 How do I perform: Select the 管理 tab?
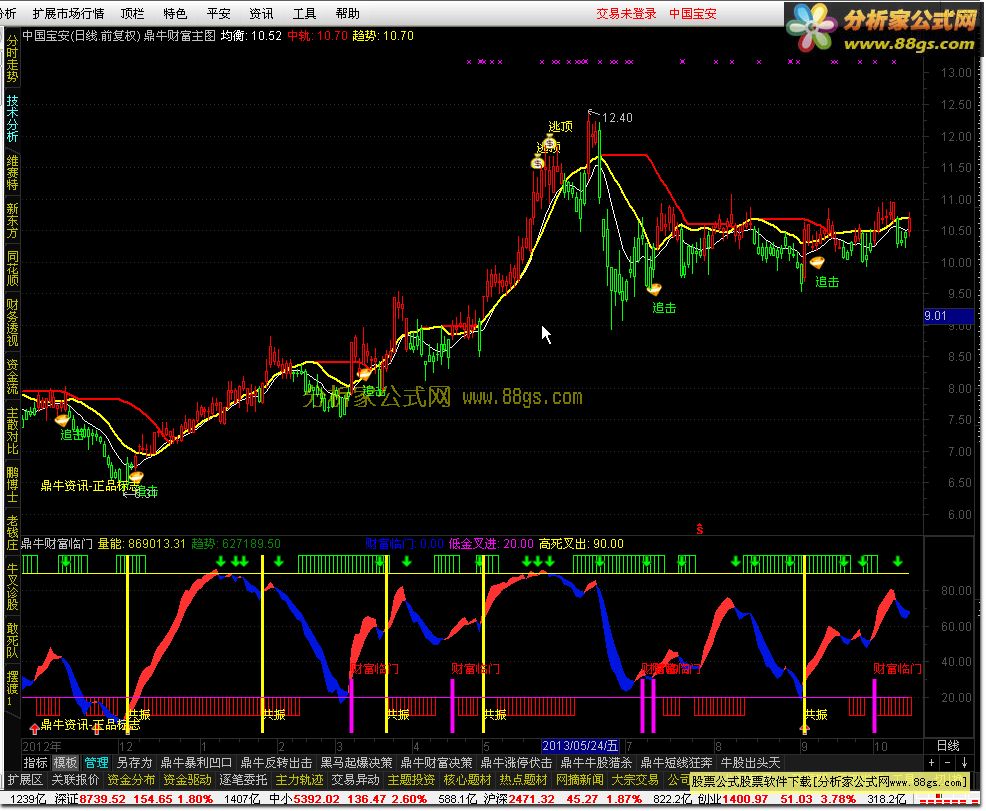coord(96,763)
